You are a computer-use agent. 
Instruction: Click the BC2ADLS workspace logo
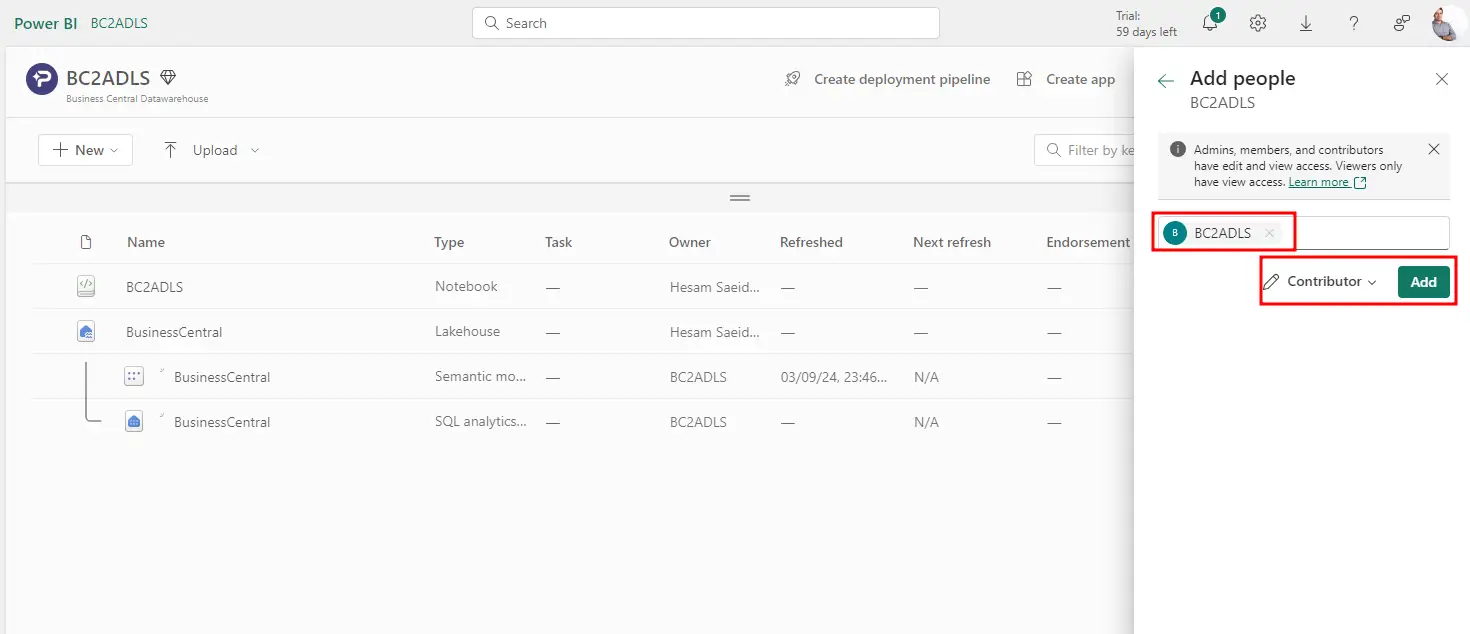[42, 79]
